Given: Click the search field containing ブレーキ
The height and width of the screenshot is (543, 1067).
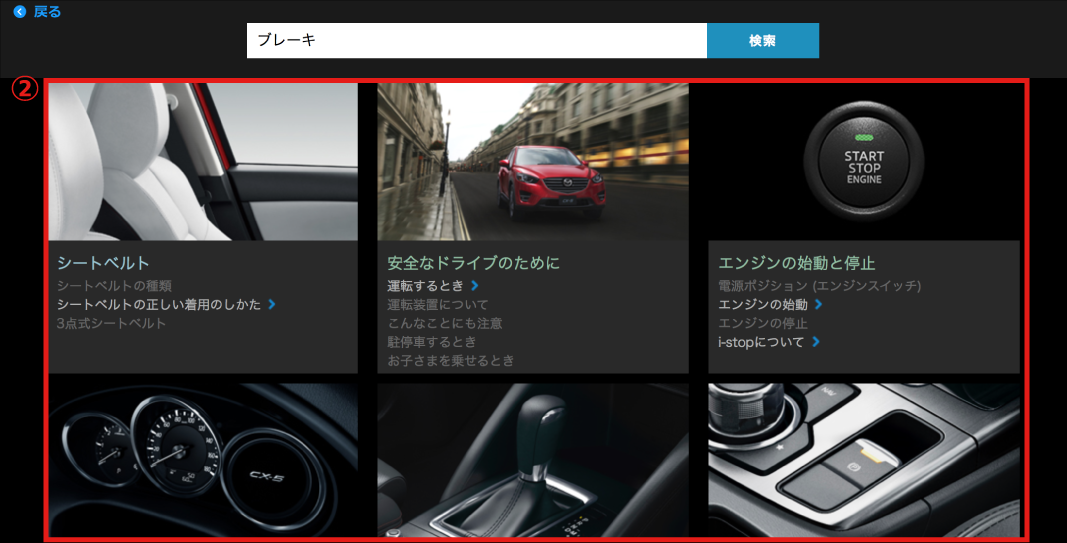Looking at the screenshot, I should point(476,41).
